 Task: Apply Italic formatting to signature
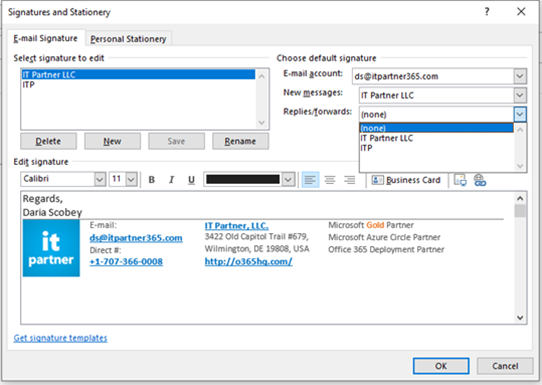pos(171,180)
